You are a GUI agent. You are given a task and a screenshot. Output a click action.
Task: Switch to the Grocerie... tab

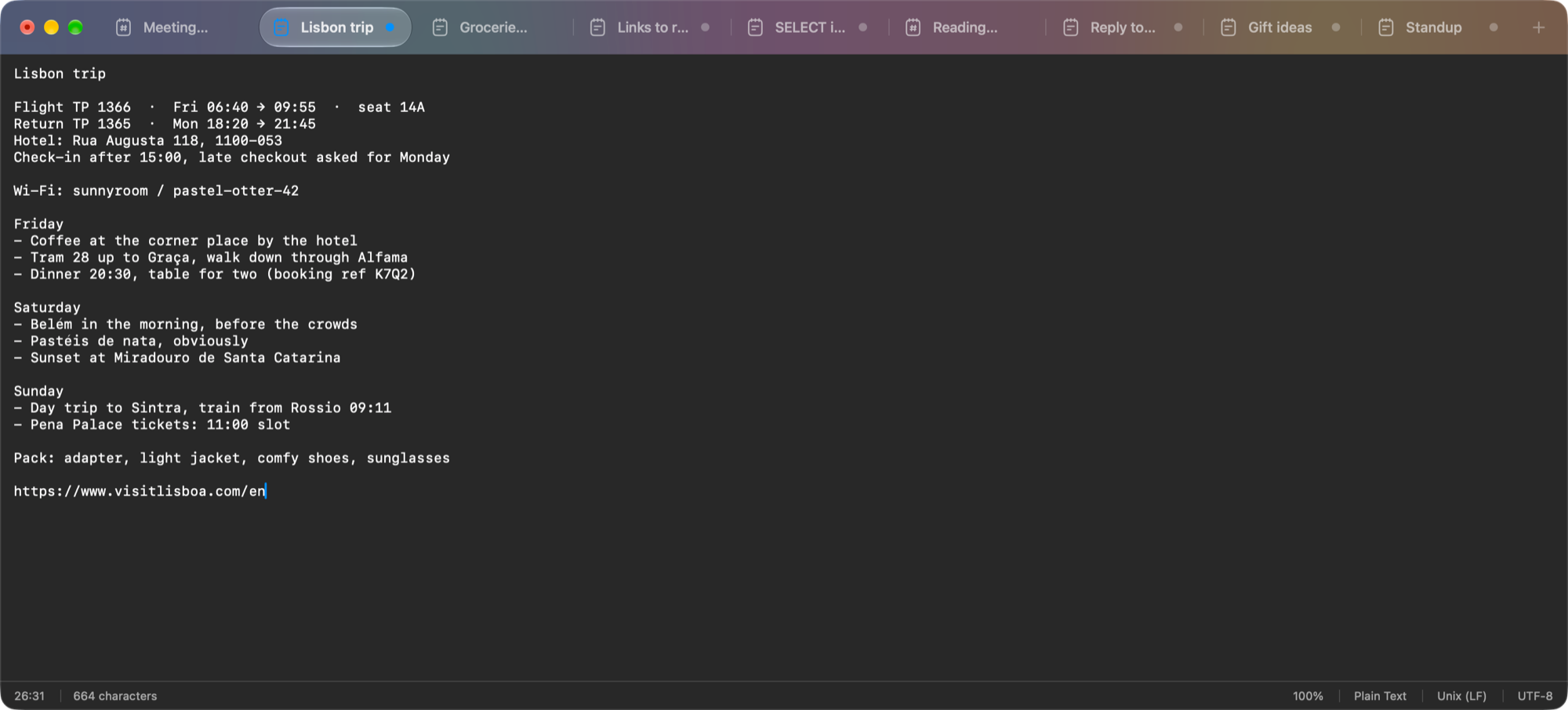pos(493,27)
